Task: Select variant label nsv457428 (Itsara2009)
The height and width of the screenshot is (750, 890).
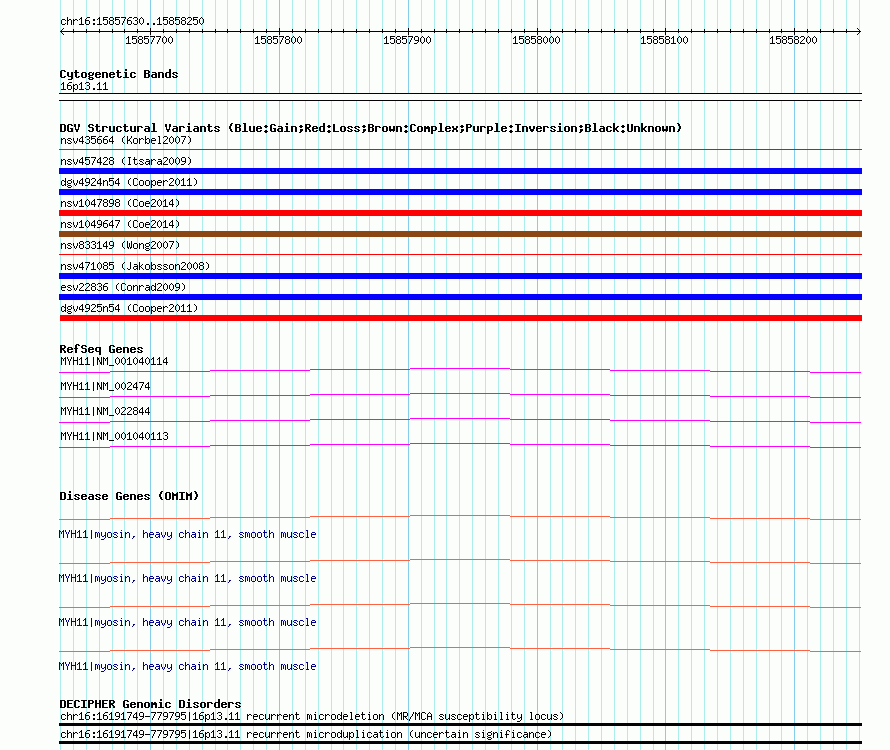Action: 126,161
